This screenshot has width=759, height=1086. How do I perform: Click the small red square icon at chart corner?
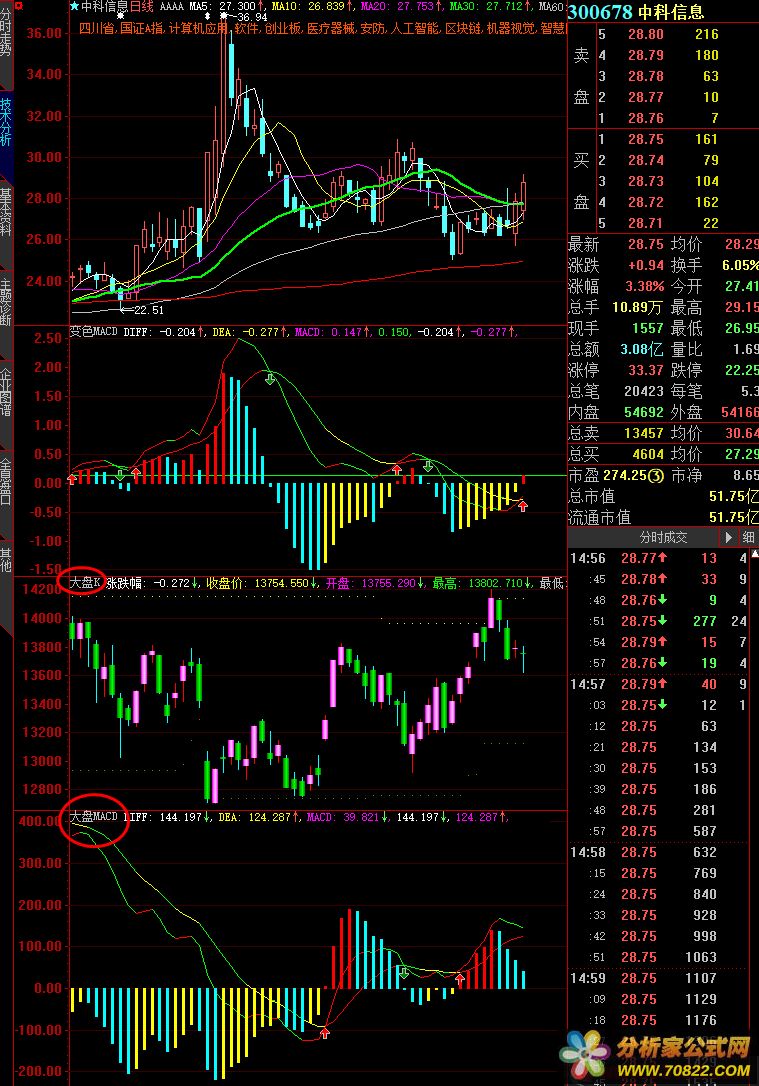click(x=19, y=5)
